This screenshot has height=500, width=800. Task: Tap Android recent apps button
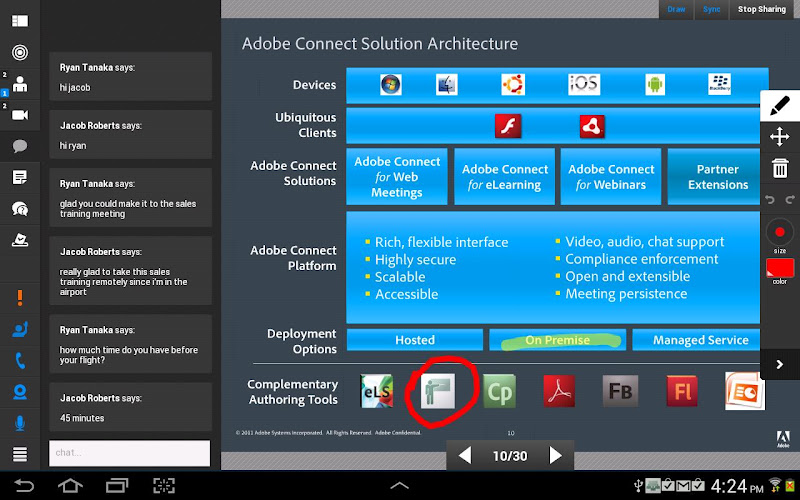click(x=117, y=485)
